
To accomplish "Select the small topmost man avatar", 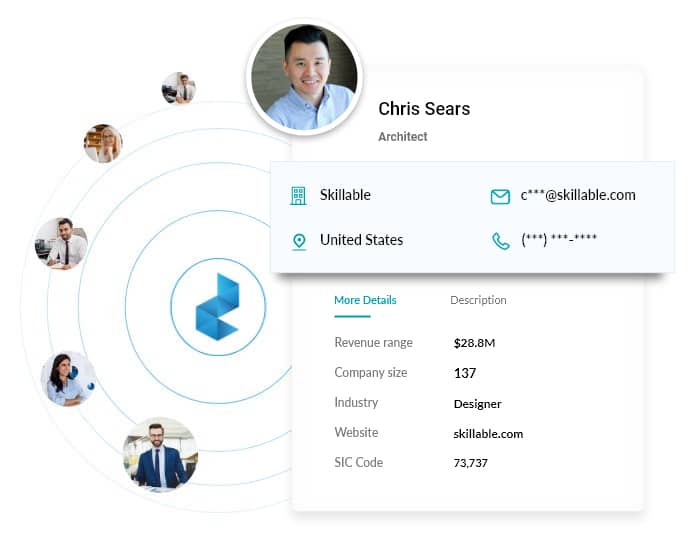I will click(179, 88).
